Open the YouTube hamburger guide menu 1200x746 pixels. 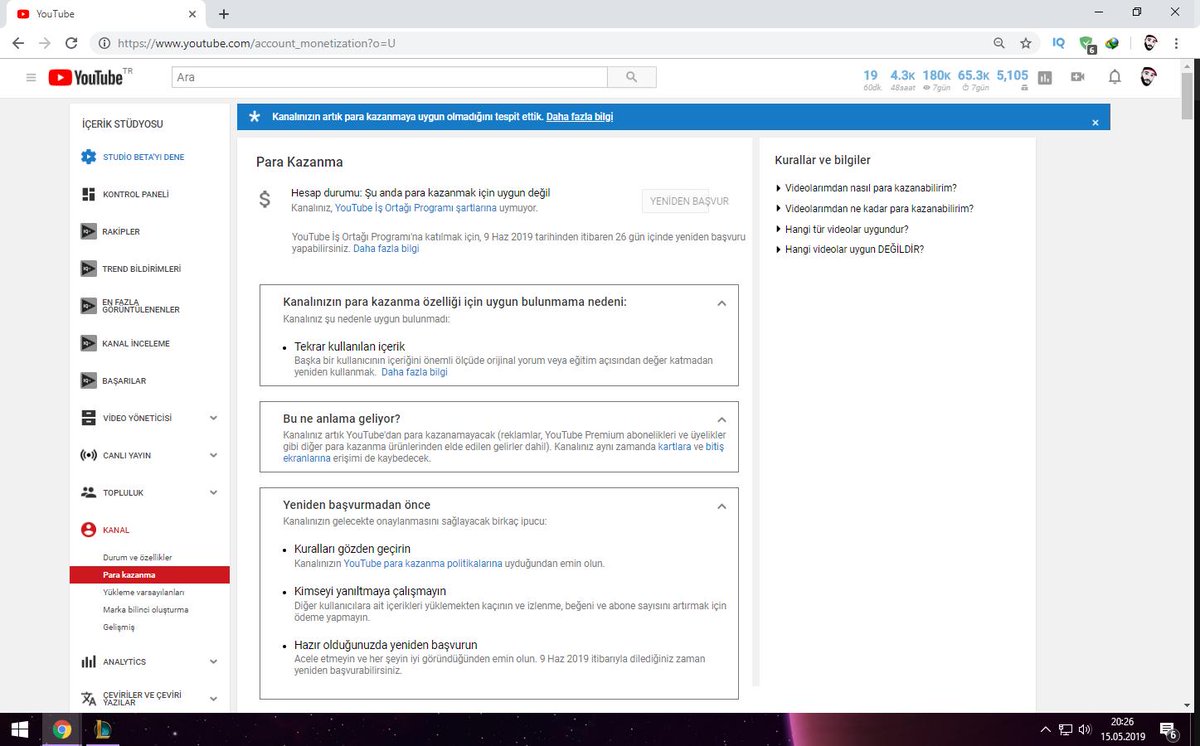31,77
